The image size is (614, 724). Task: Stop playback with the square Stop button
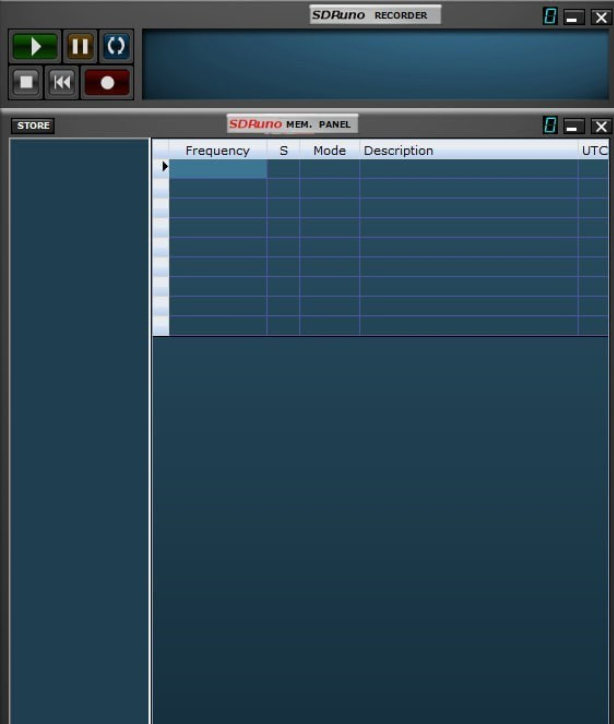[26, 82]
